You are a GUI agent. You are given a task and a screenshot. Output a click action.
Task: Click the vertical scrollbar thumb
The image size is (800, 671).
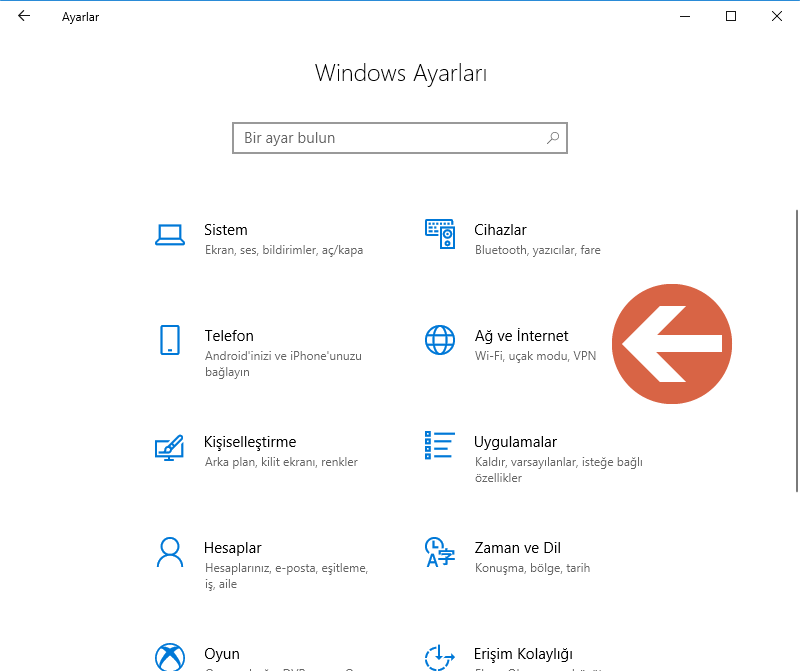797,351
